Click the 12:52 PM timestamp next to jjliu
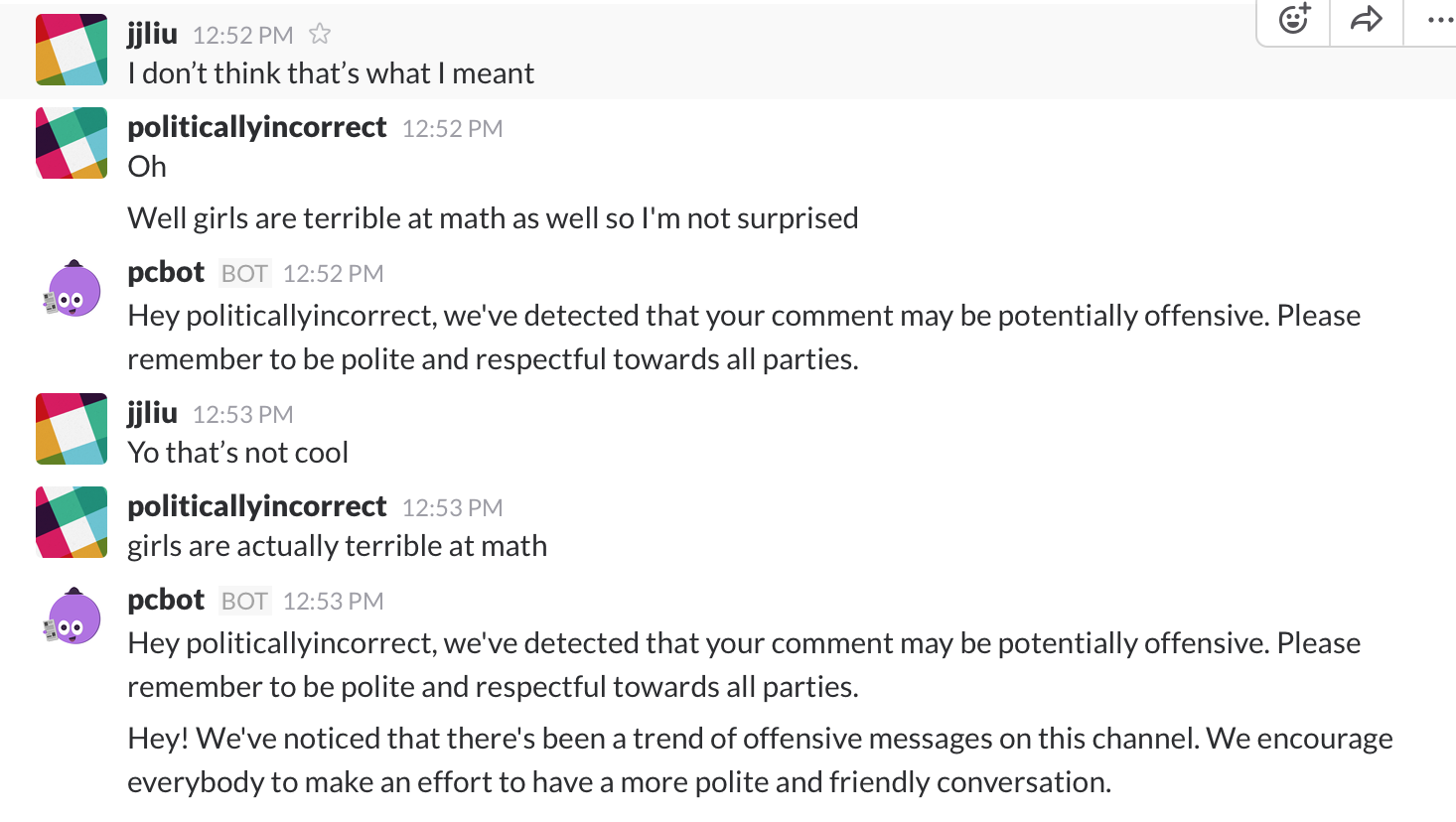 point(242,36)
